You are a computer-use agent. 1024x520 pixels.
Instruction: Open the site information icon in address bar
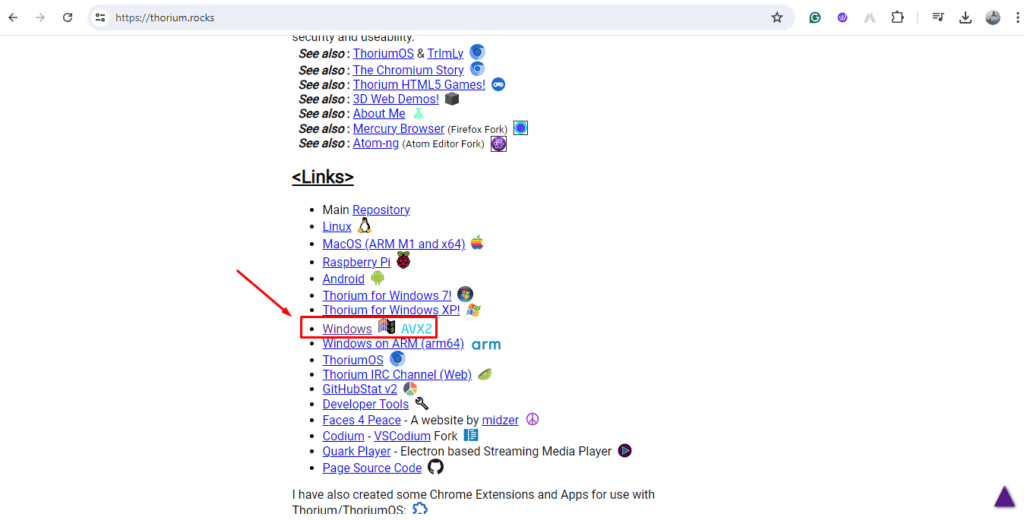coord(100,18)
